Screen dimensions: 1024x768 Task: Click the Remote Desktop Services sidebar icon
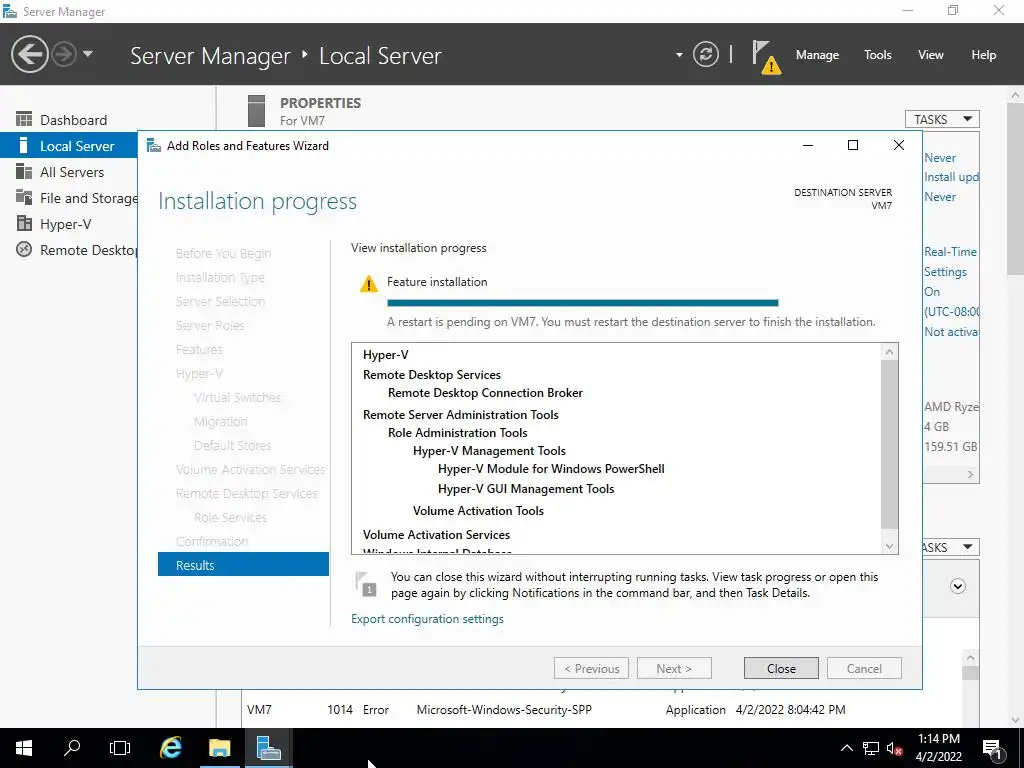coord(24,249)
